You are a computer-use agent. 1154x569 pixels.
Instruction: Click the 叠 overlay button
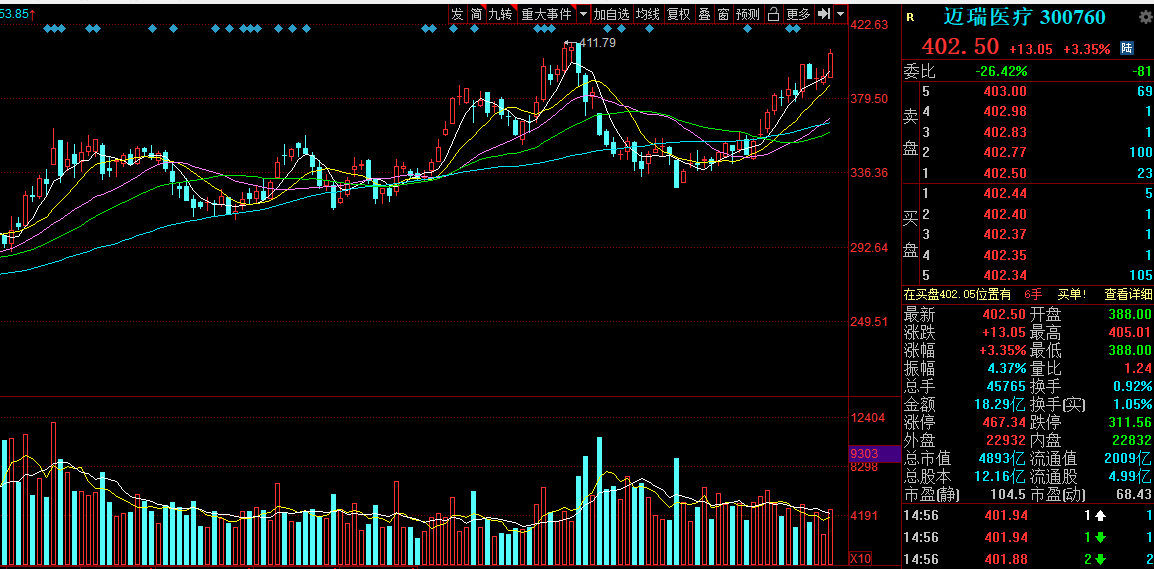tap(704, 13)
